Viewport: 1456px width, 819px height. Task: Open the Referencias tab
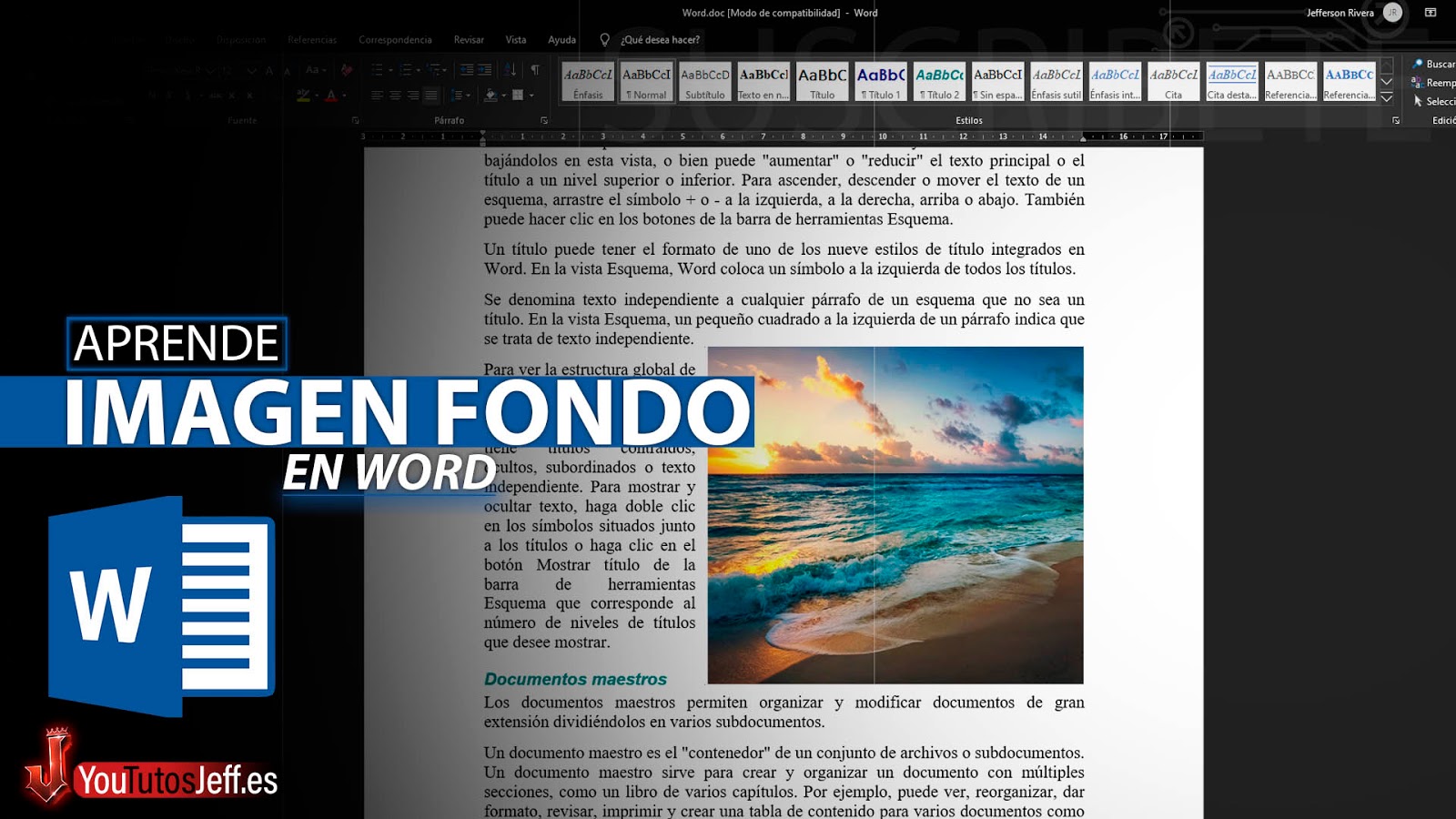312,40
